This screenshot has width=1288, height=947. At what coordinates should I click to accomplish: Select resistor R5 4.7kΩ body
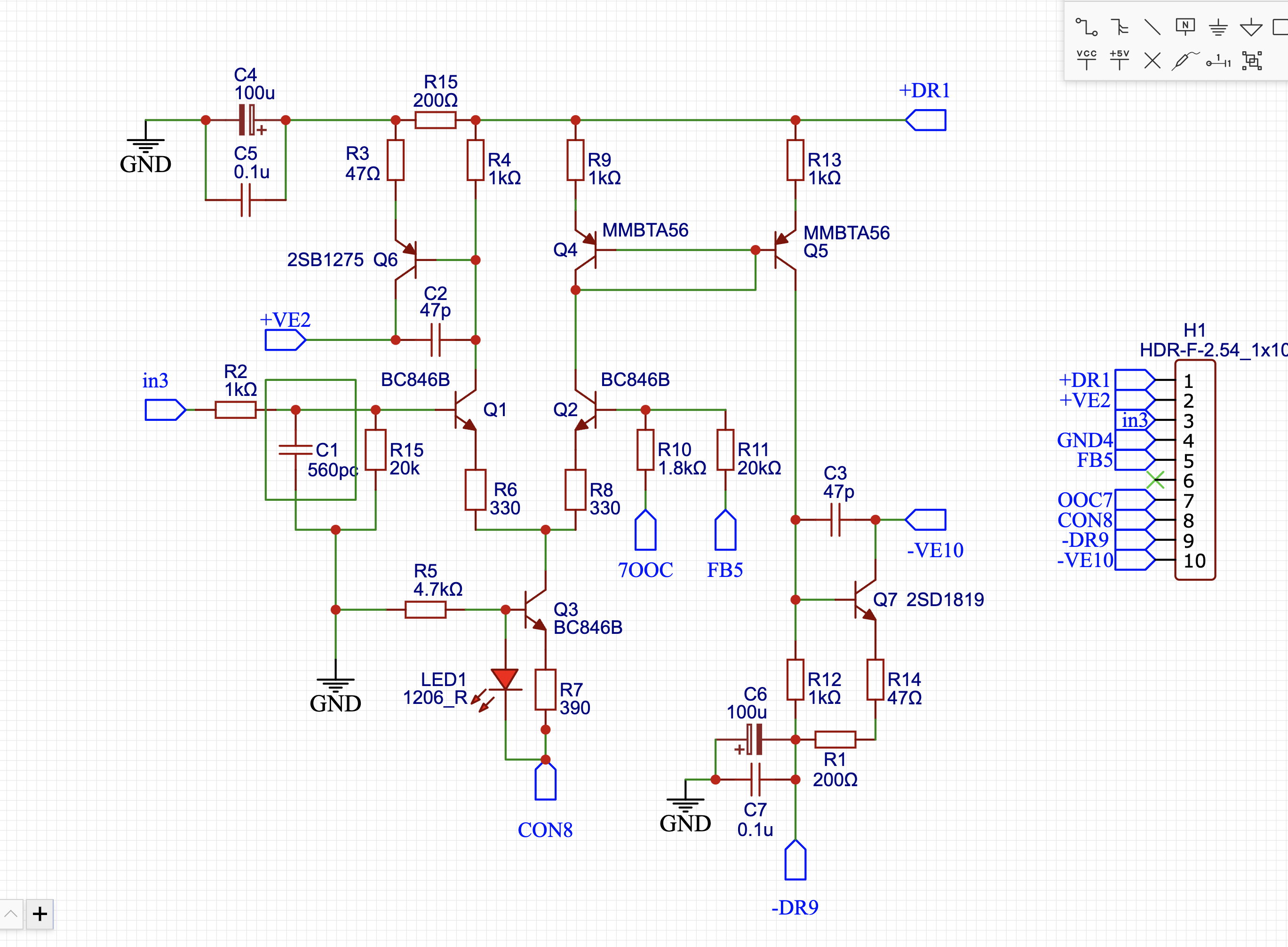(426, 609)
